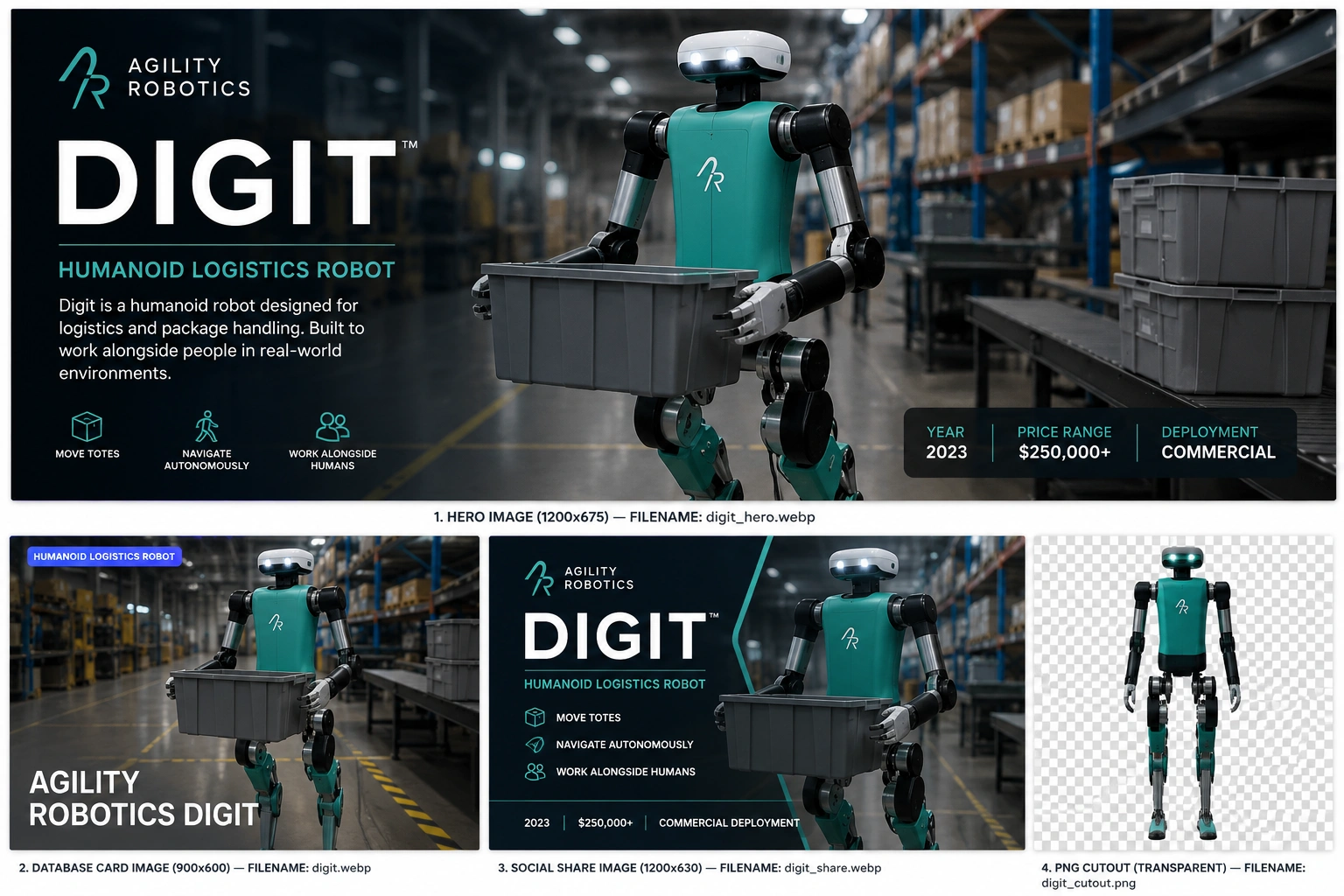Click the NAVIGATE AUTONOMOUSLY label in the social share image
This screenshot has width=1344, height=896.
pyautogui.click(x=625, y=745)
